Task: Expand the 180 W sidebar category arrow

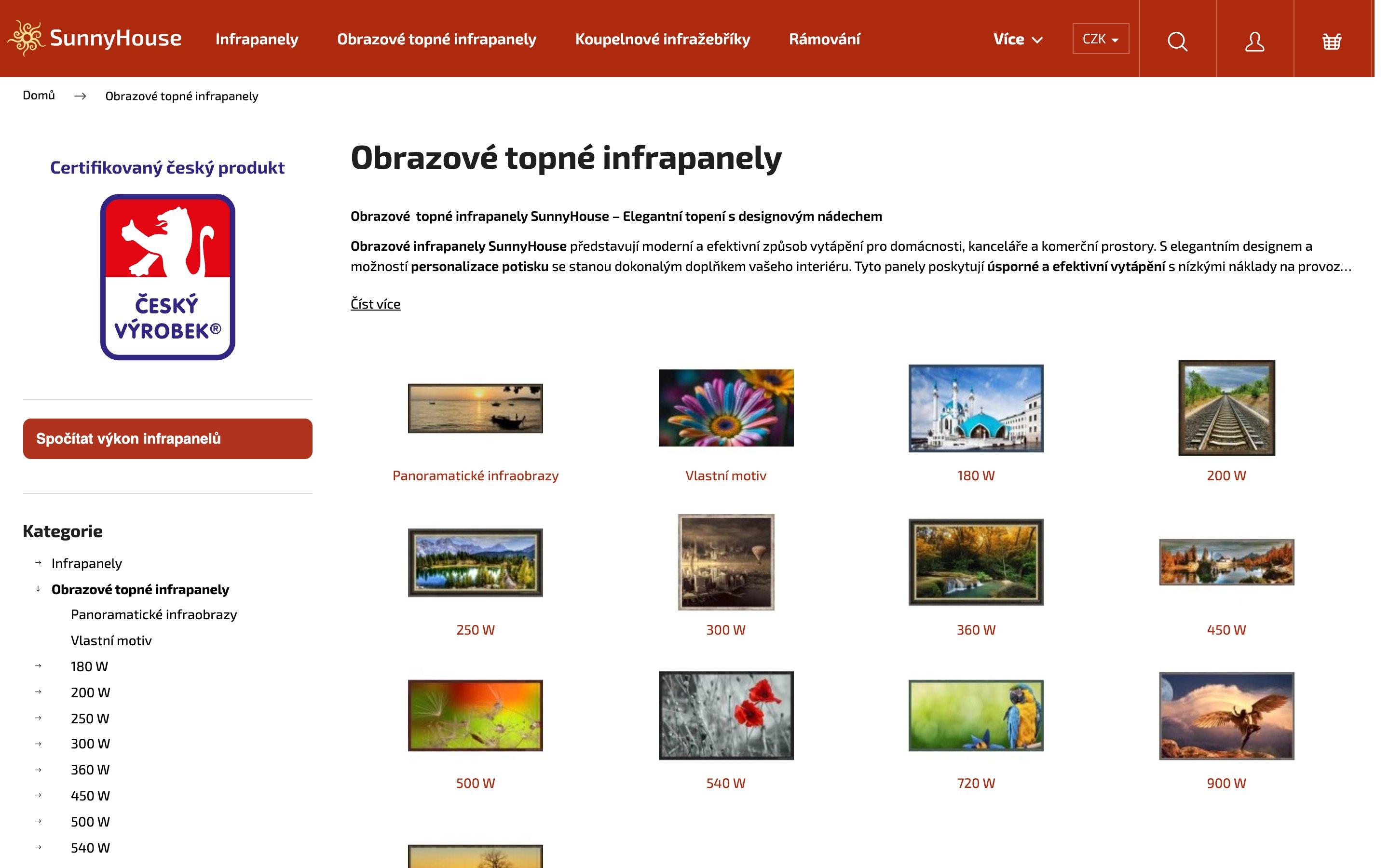Action: [x=39, y=666]
